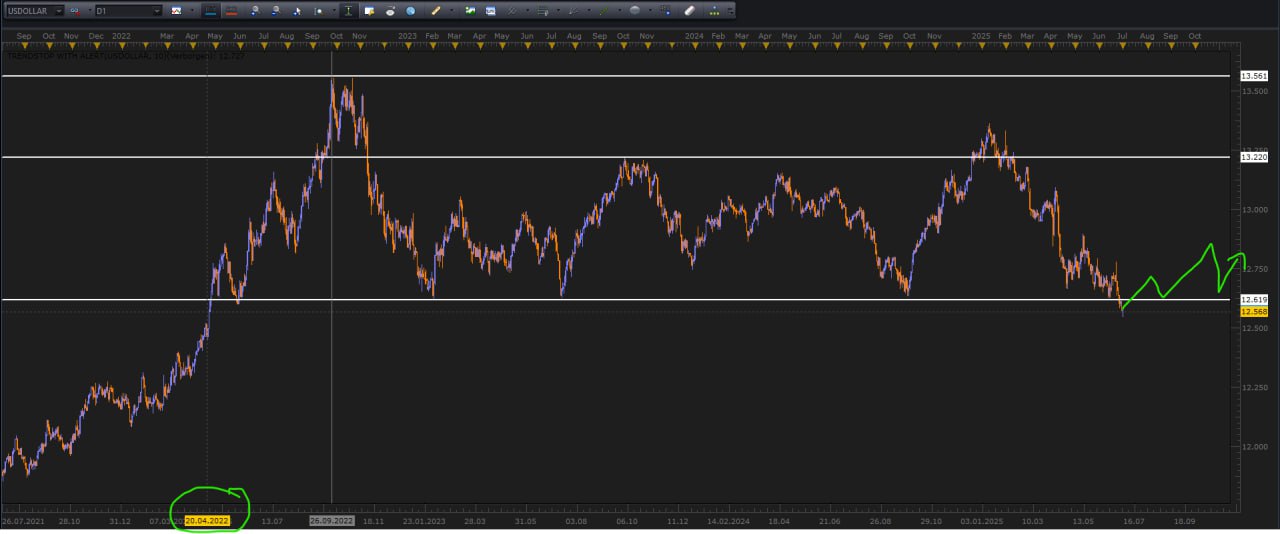Select the arrows drawing tool
This screenshot has width=1280, height=534.
[x=573, y=11]
